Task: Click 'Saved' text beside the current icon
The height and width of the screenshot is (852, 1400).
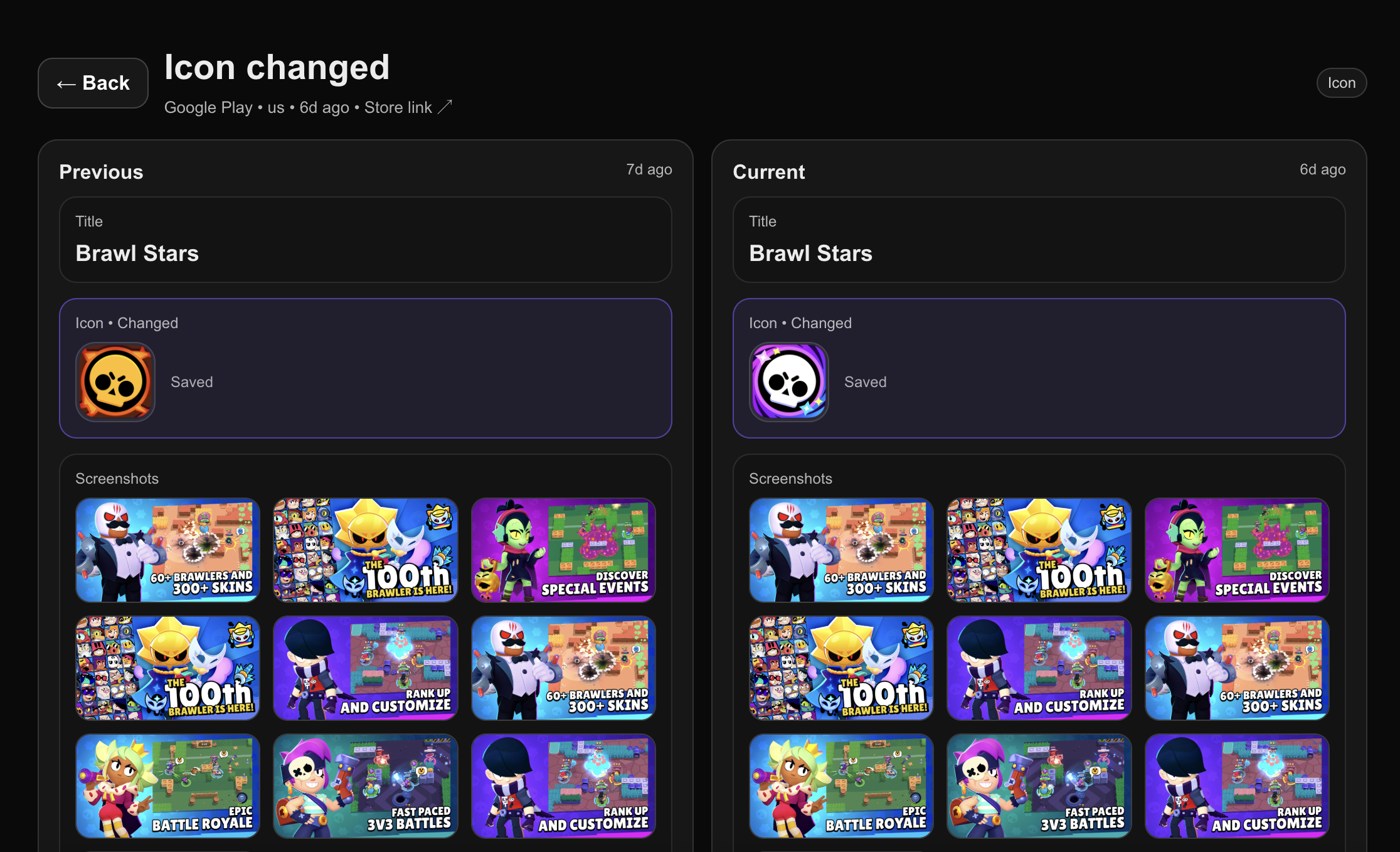Action: click(865, 382)
